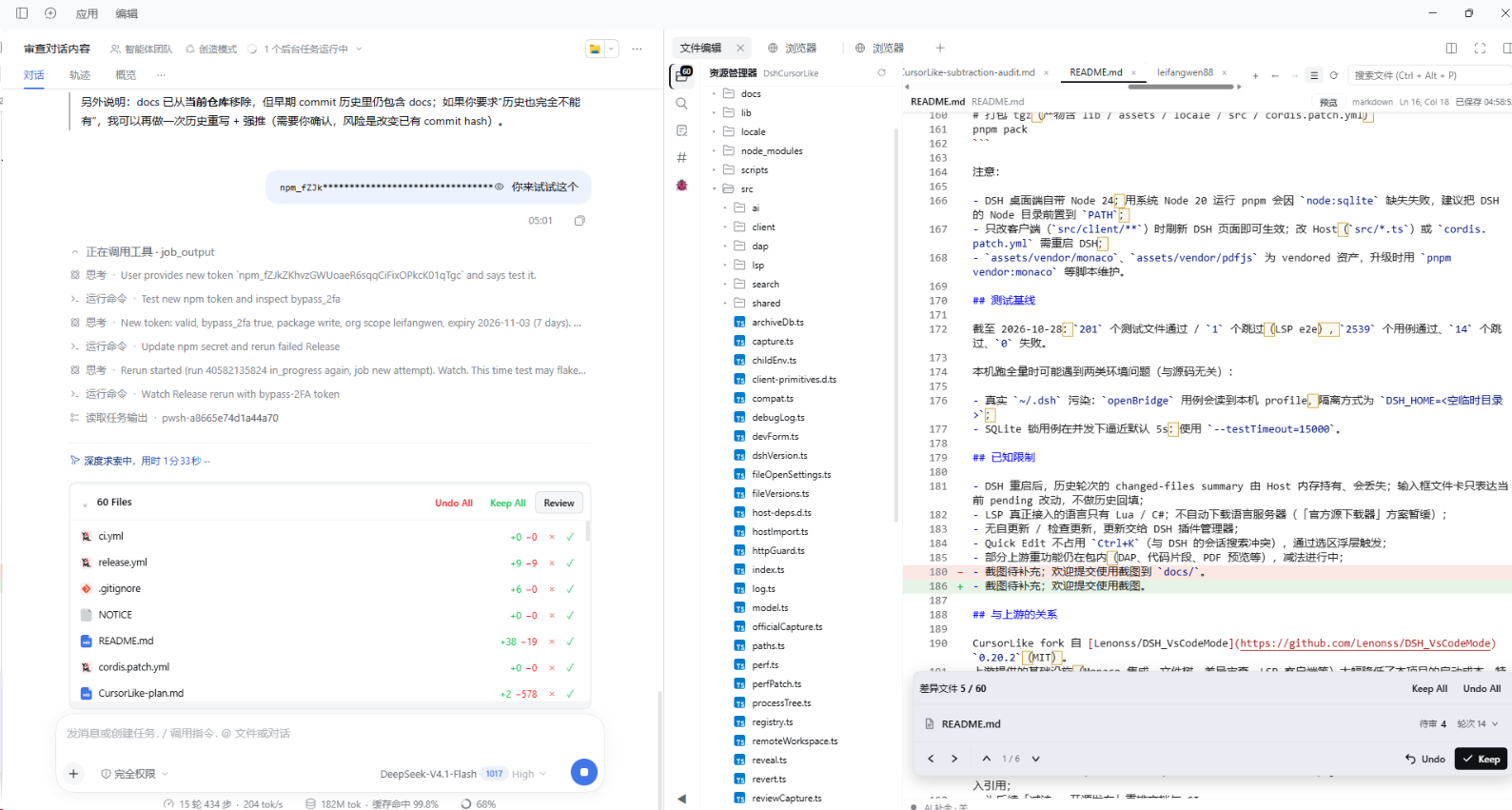
Task: Enter fullscreen with the expand icon
Action: (1480, 48)
